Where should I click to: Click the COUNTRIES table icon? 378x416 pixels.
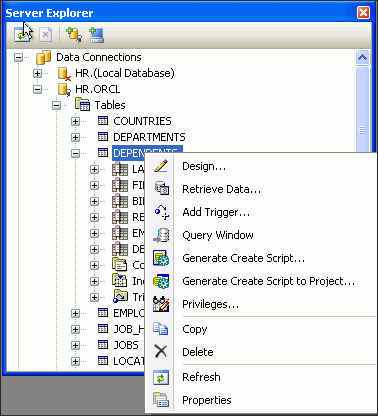(103, 121)
